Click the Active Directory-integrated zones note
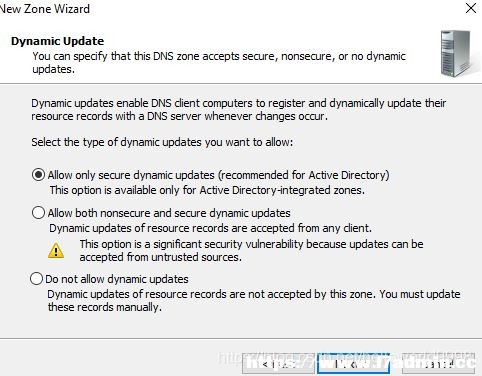The width and height of the screenshot is (482, 376). pyautogui.click(x=207, y=190)
